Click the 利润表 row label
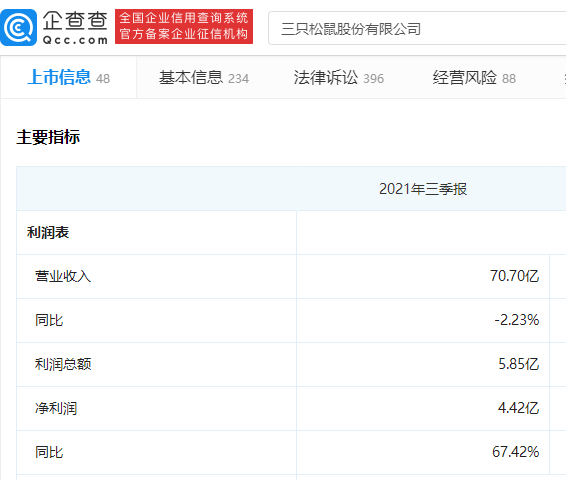 [48, 232]
